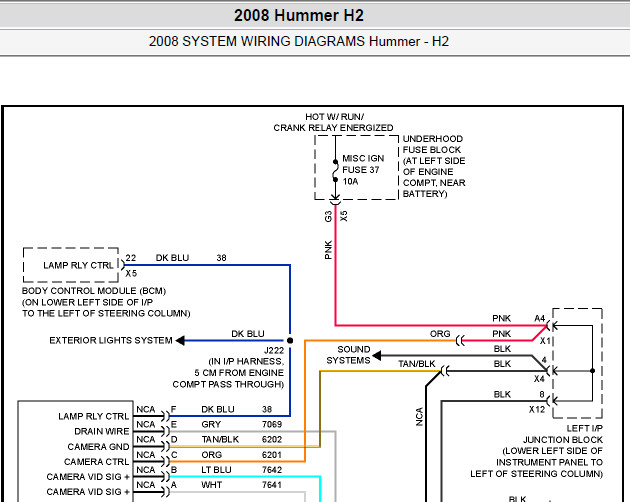Click the arrowhead pointing to Sound Systems

376,356
